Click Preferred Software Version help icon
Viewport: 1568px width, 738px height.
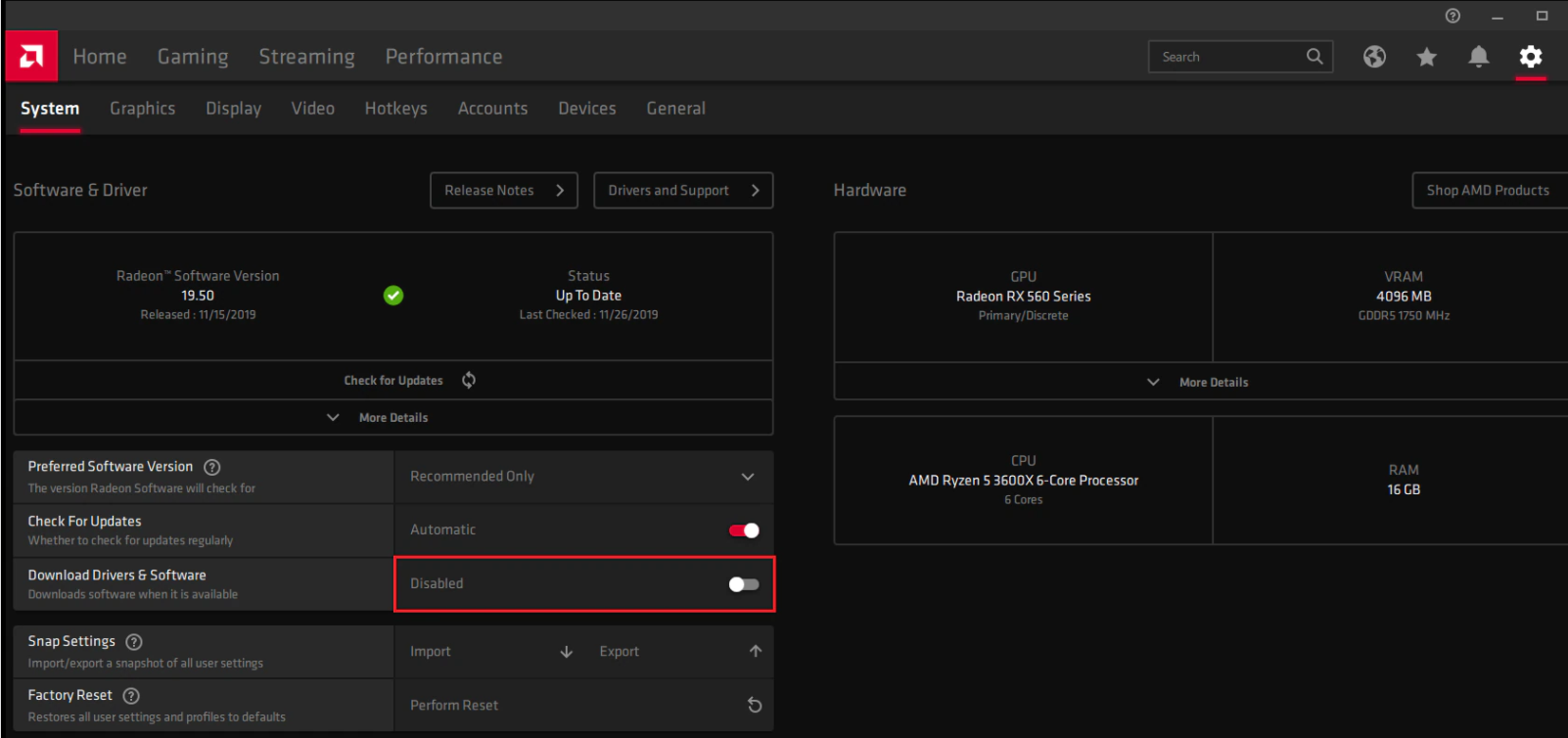point(212,467)
